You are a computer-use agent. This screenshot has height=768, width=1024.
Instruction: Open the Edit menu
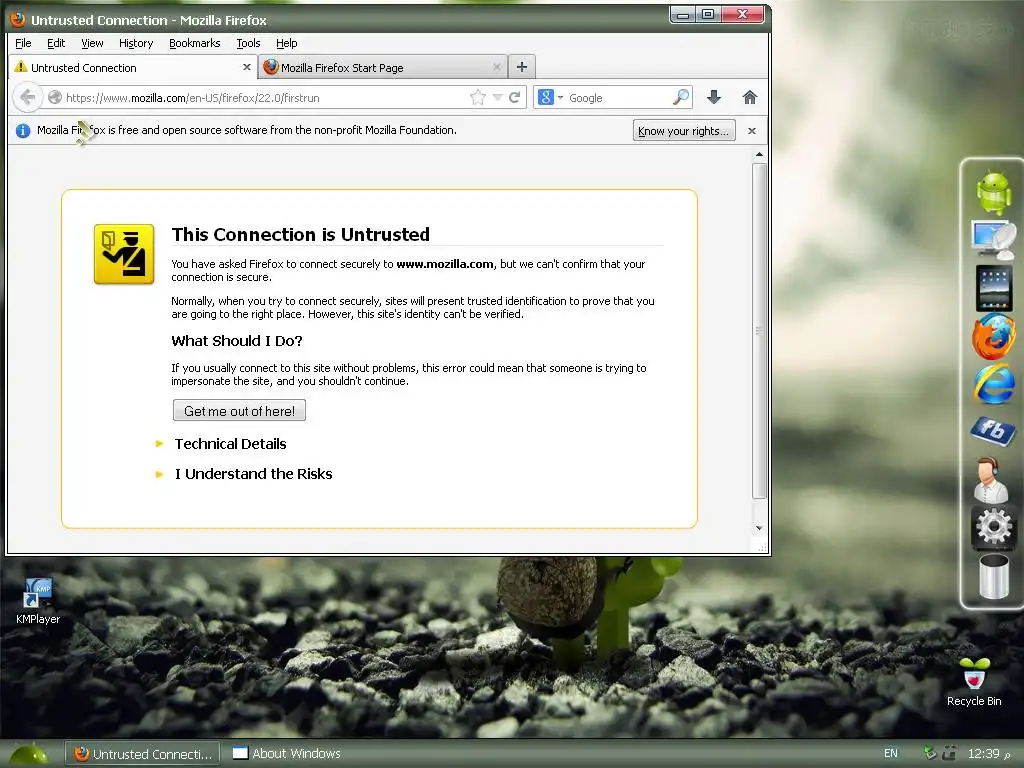coord(56,43)
